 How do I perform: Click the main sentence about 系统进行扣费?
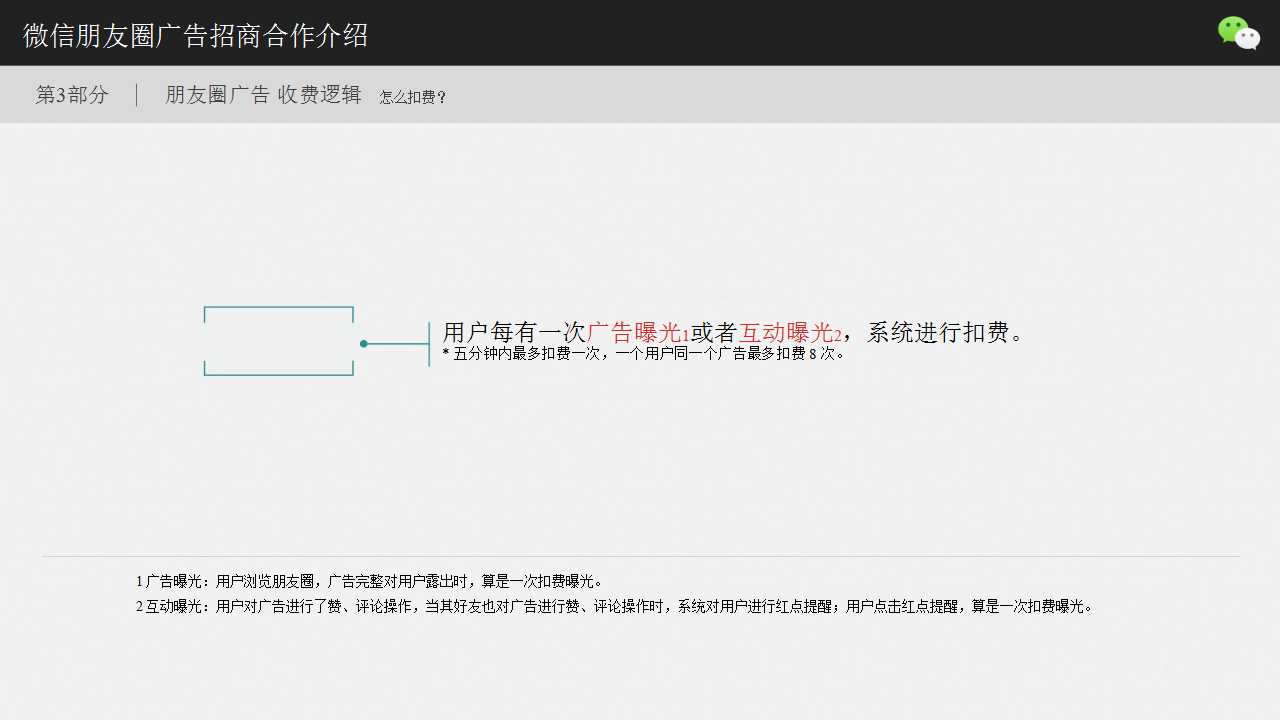click(732, 333)
